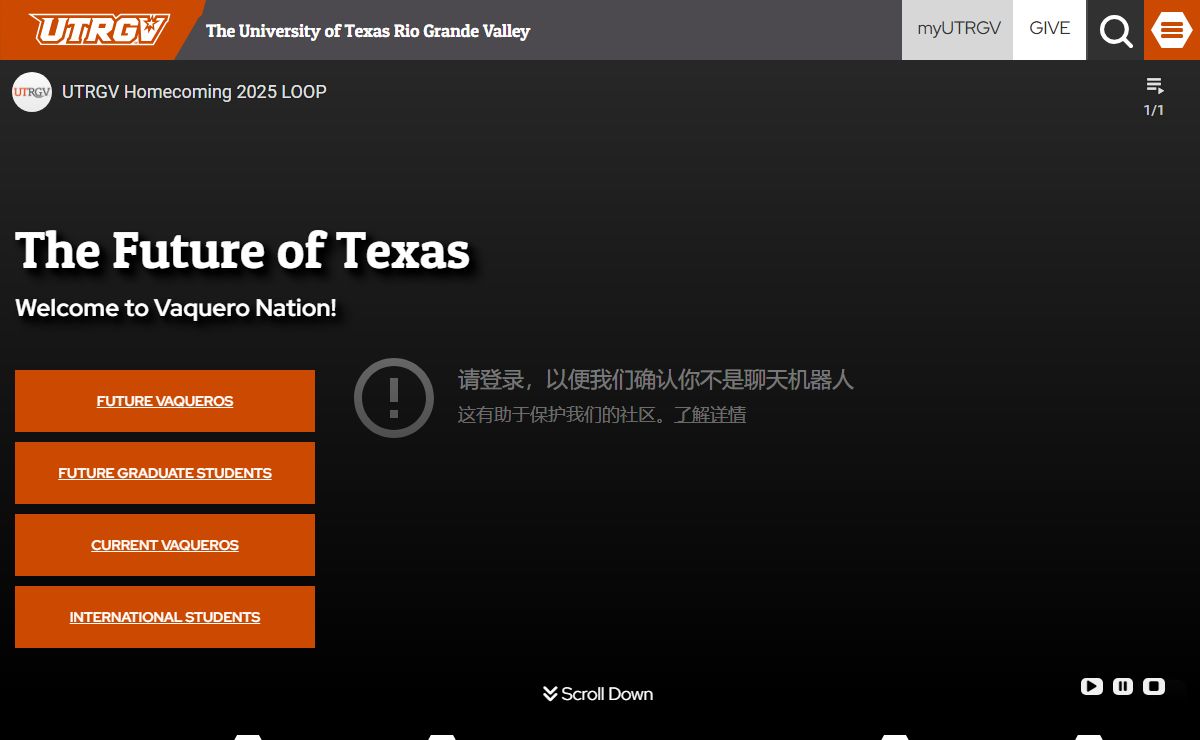The image size is (1200, 740).
Task: Click The Future of Texas heading
Action: pyautogui.click(x=243, y=250)
